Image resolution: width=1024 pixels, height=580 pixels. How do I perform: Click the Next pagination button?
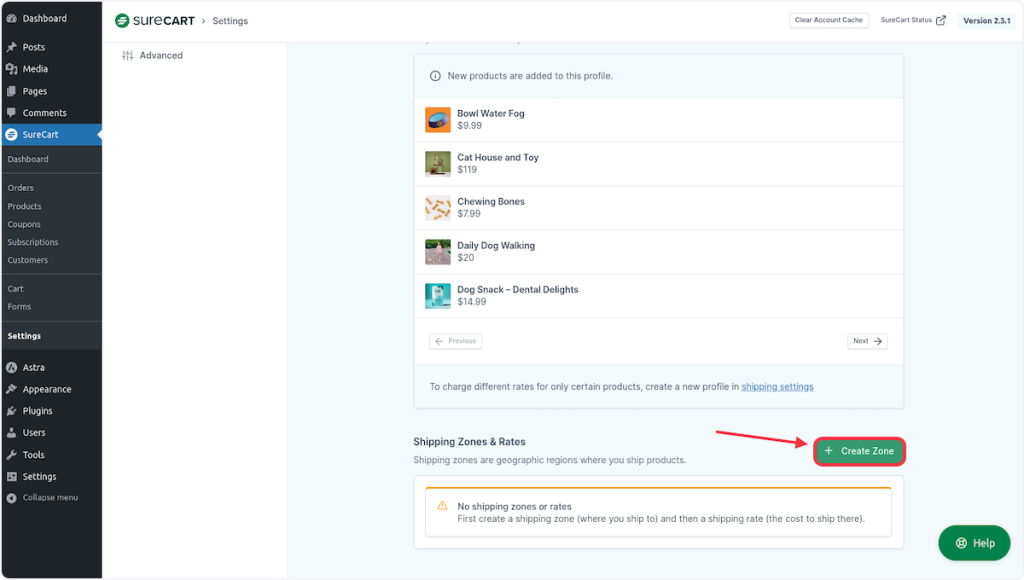866,341
